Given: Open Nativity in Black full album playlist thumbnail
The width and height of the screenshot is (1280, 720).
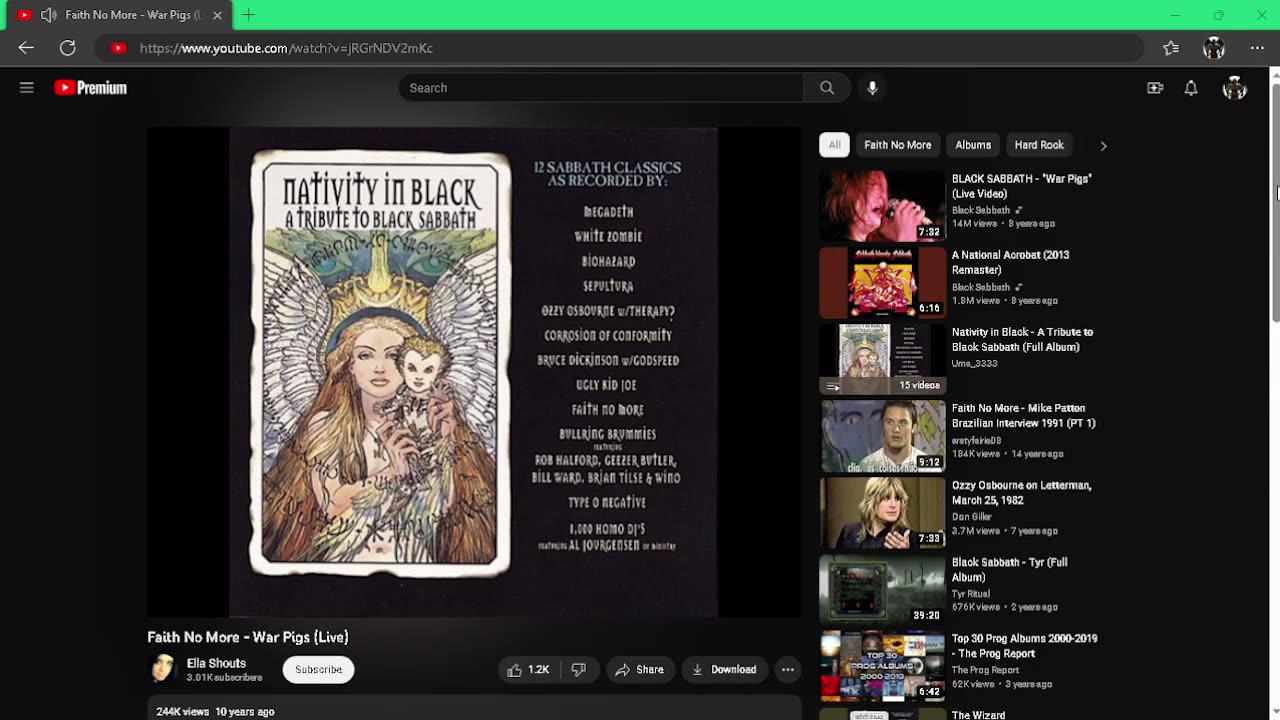Looking at the screenshot, I should (x=882, y=359).
